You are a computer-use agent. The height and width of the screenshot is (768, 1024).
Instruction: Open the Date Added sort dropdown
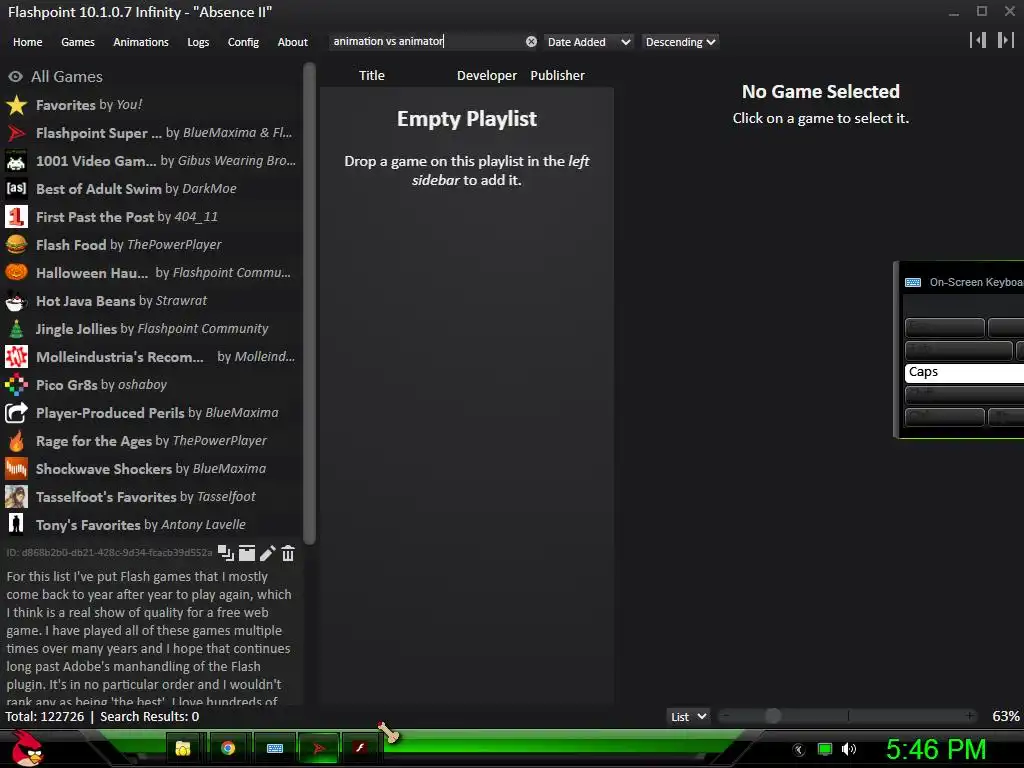(588, 42)
